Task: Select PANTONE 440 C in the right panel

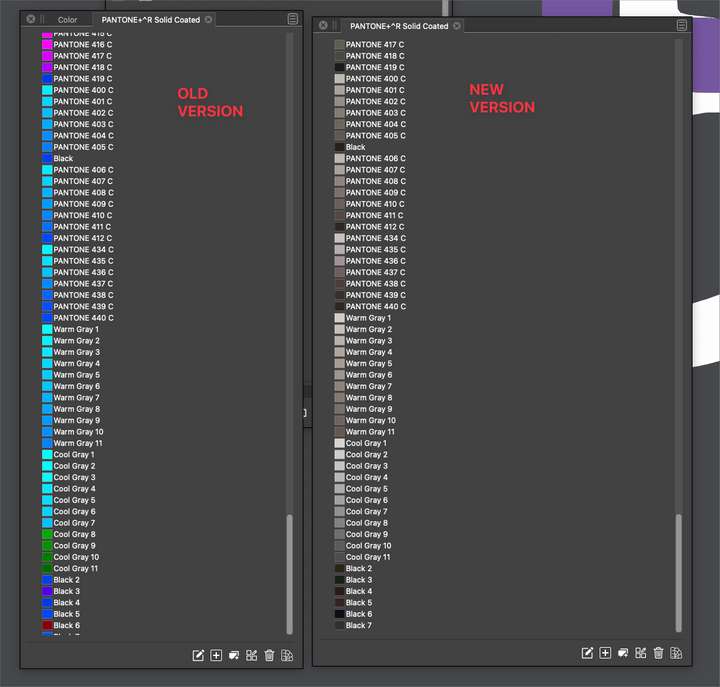Action: point(375,306)
